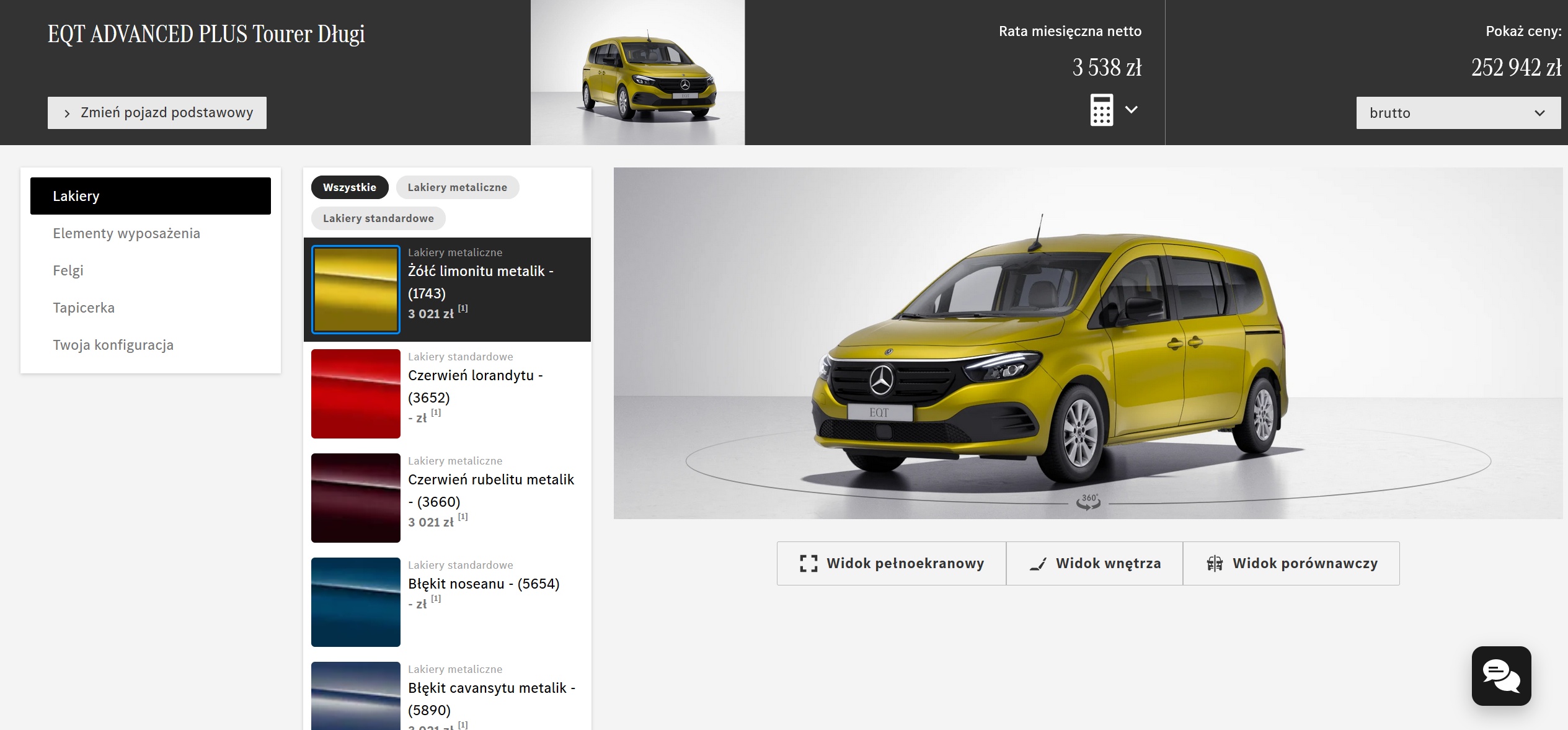The image size is (1568, 730).
Task: Filter by Lakiery standardowe chip
Action: [x=378, y=218]
